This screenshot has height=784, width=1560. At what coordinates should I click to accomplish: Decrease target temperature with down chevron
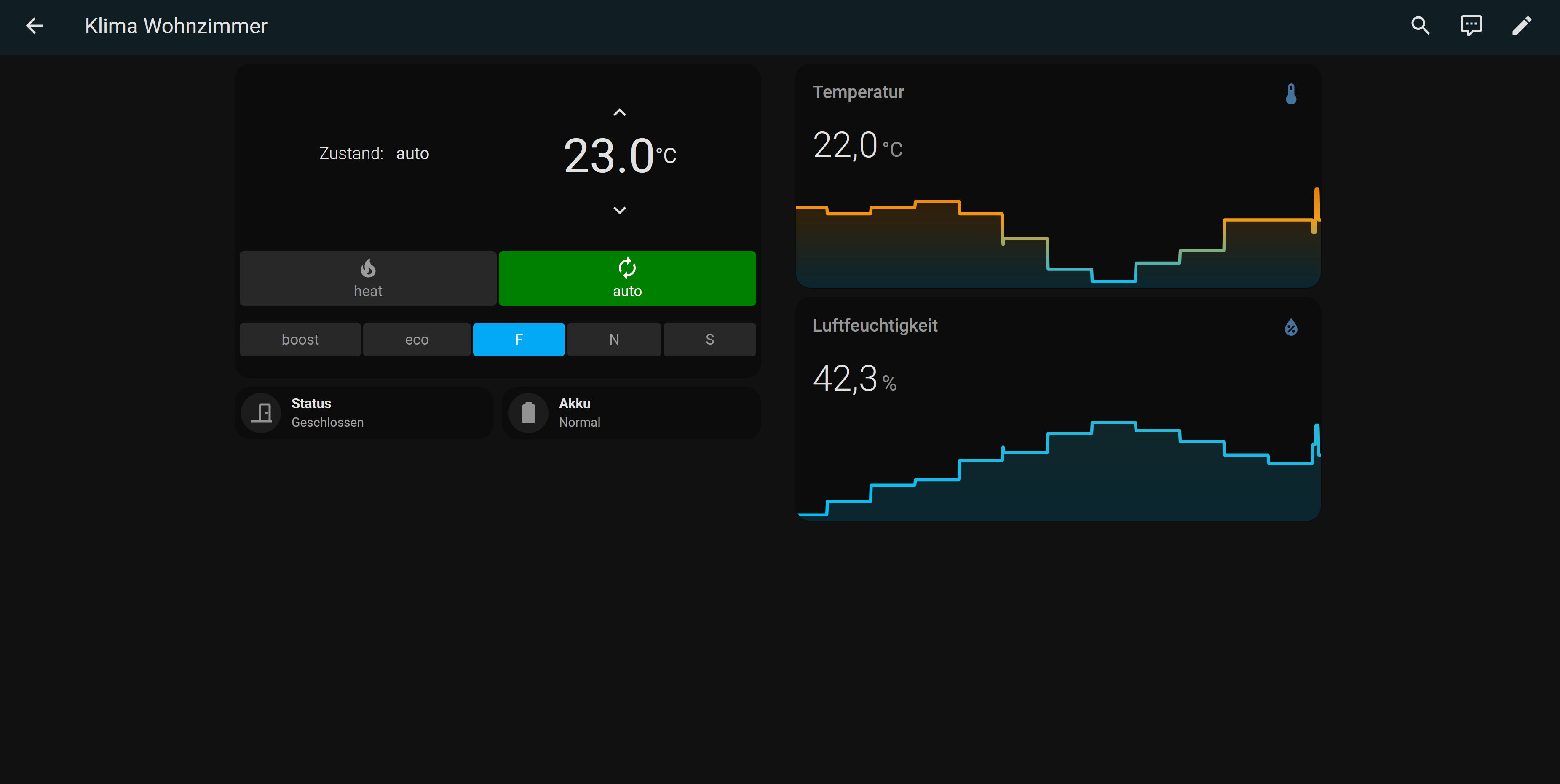point(620,210)
